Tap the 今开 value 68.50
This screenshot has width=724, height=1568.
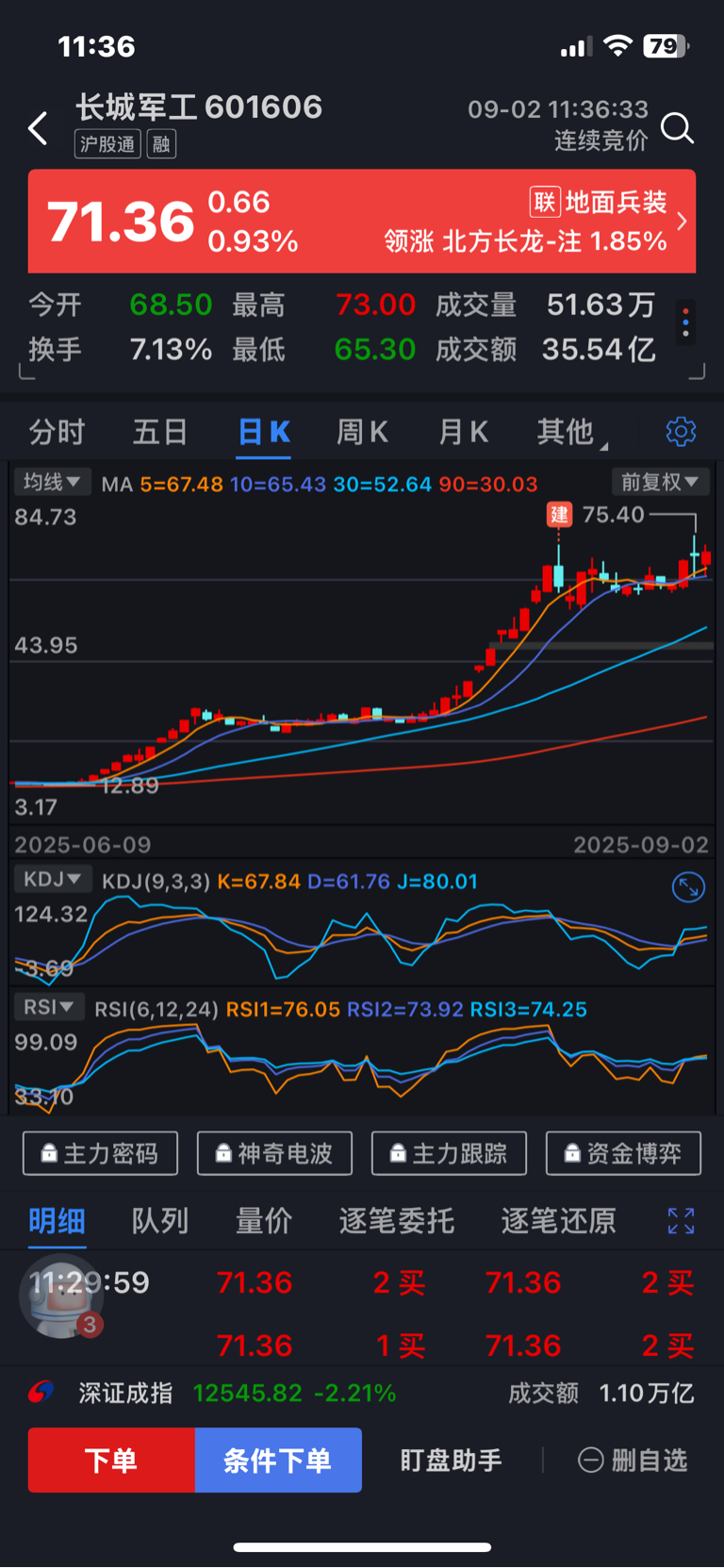tap(171, 305)
